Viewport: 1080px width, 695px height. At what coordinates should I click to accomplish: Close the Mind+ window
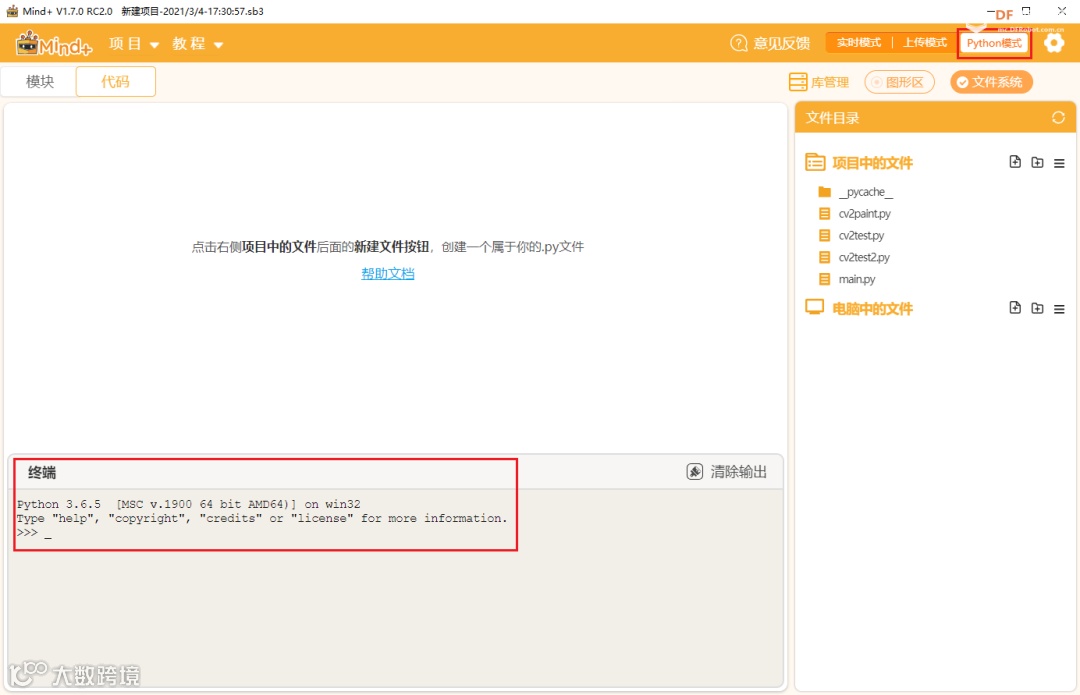[x=1062, y=11]
